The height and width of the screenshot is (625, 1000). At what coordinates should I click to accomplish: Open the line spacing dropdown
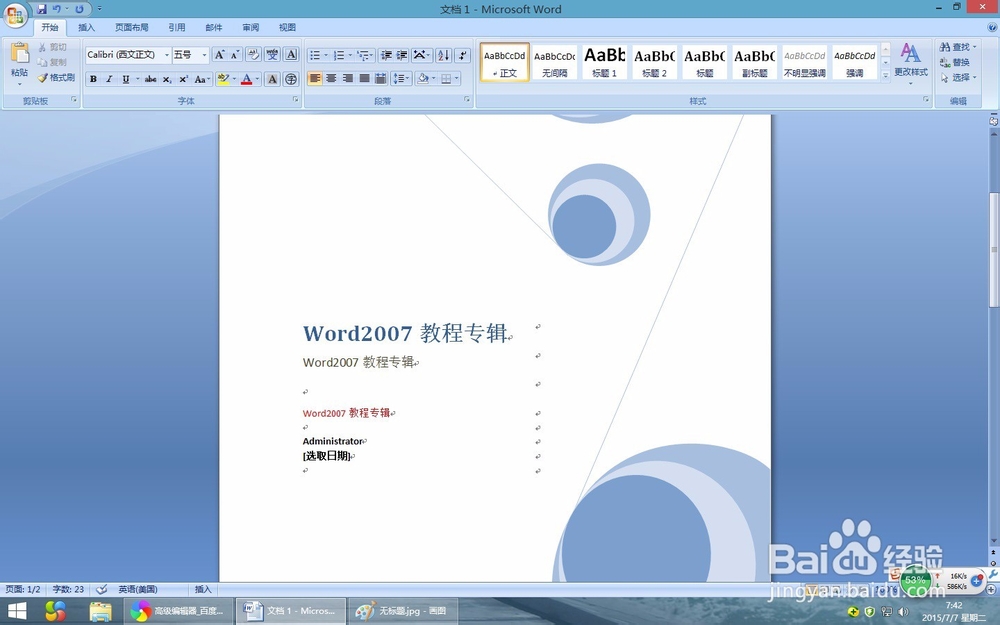pos(401,78)
